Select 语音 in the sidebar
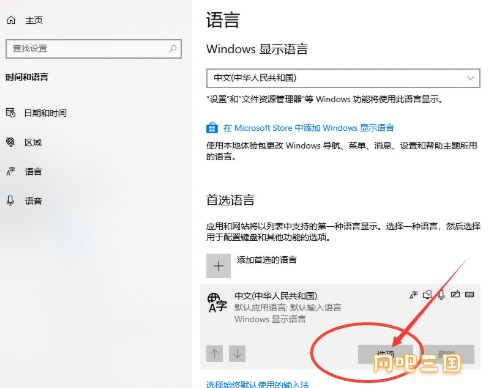This screenshot has width=492, height=388. point(33,201)
